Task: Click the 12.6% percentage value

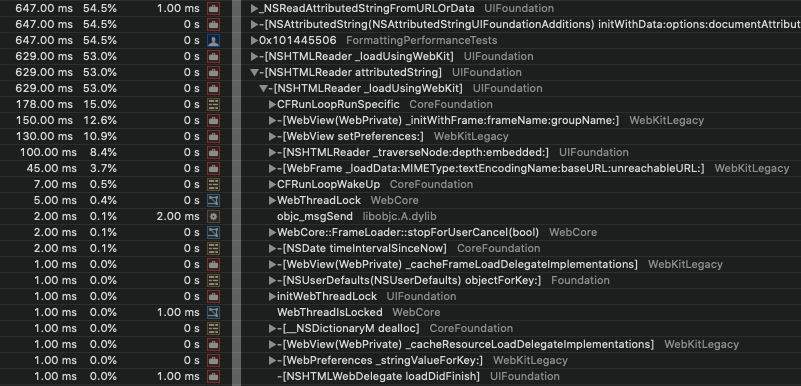Action: coord(100,120)
